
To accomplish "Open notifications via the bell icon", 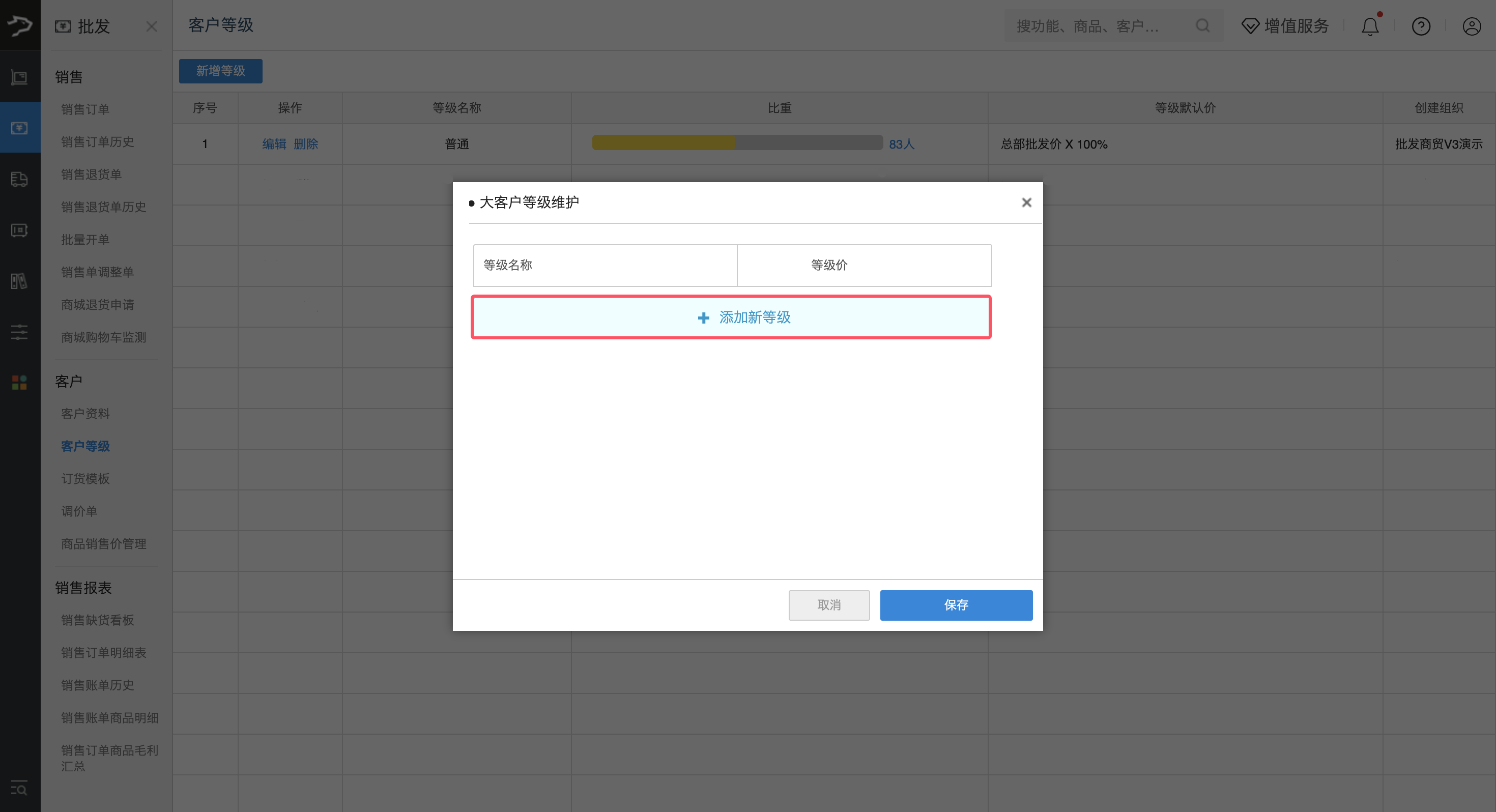I will point(1370,26).
